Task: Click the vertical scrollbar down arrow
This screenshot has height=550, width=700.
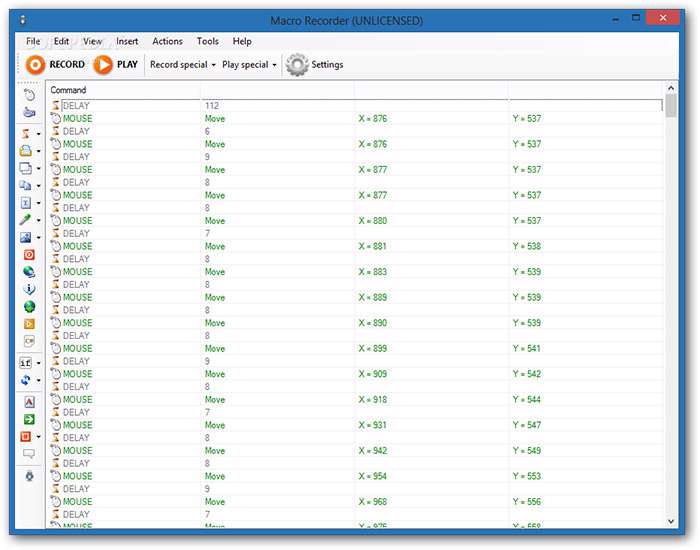Action: 670,520
